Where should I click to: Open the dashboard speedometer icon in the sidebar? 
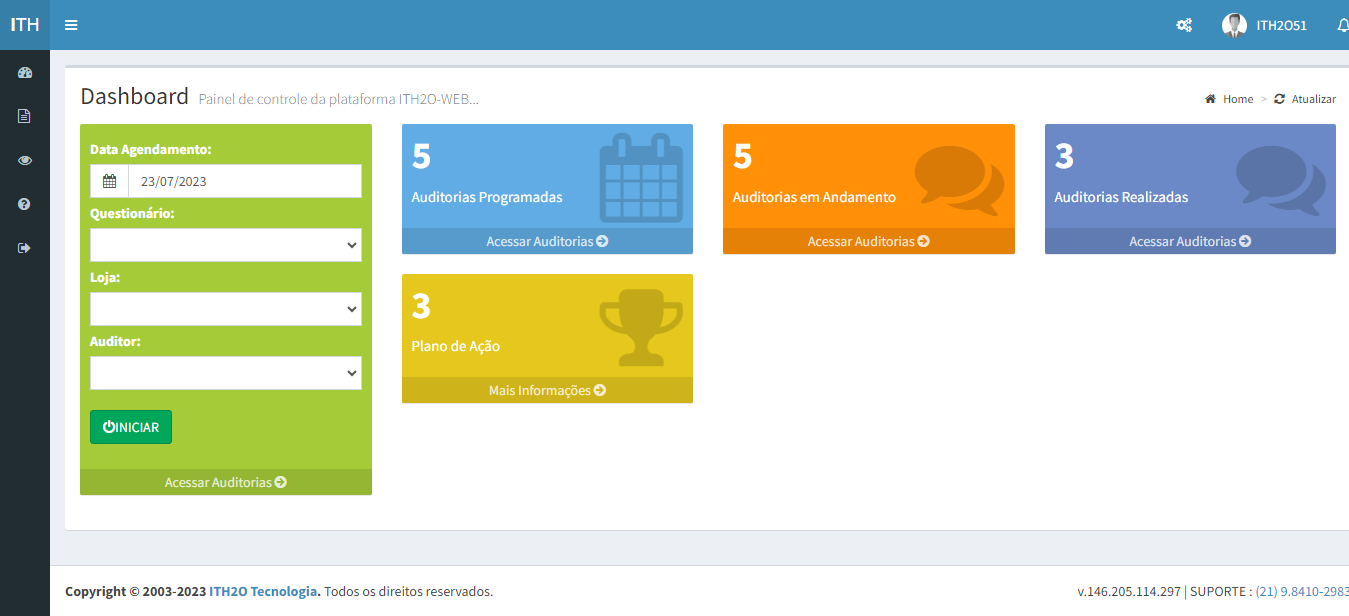click(24, 72)
